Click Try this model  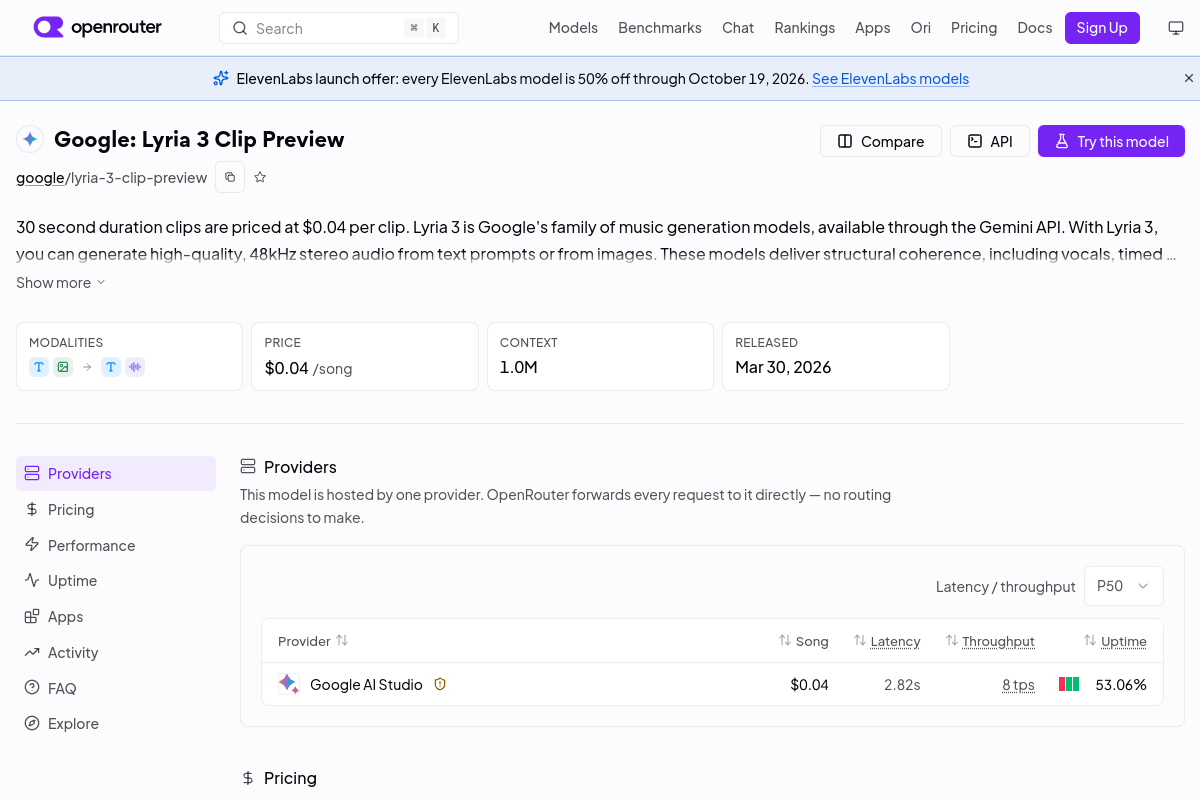pyautogui.click(x=1111, y=141)
